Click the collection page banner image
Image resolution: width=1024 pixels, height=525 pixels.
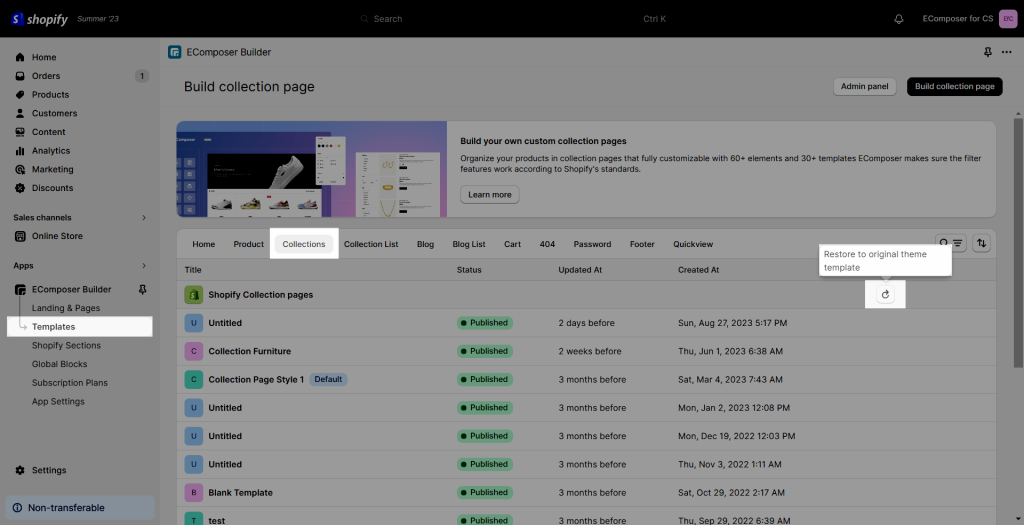(x=312, y=169)
